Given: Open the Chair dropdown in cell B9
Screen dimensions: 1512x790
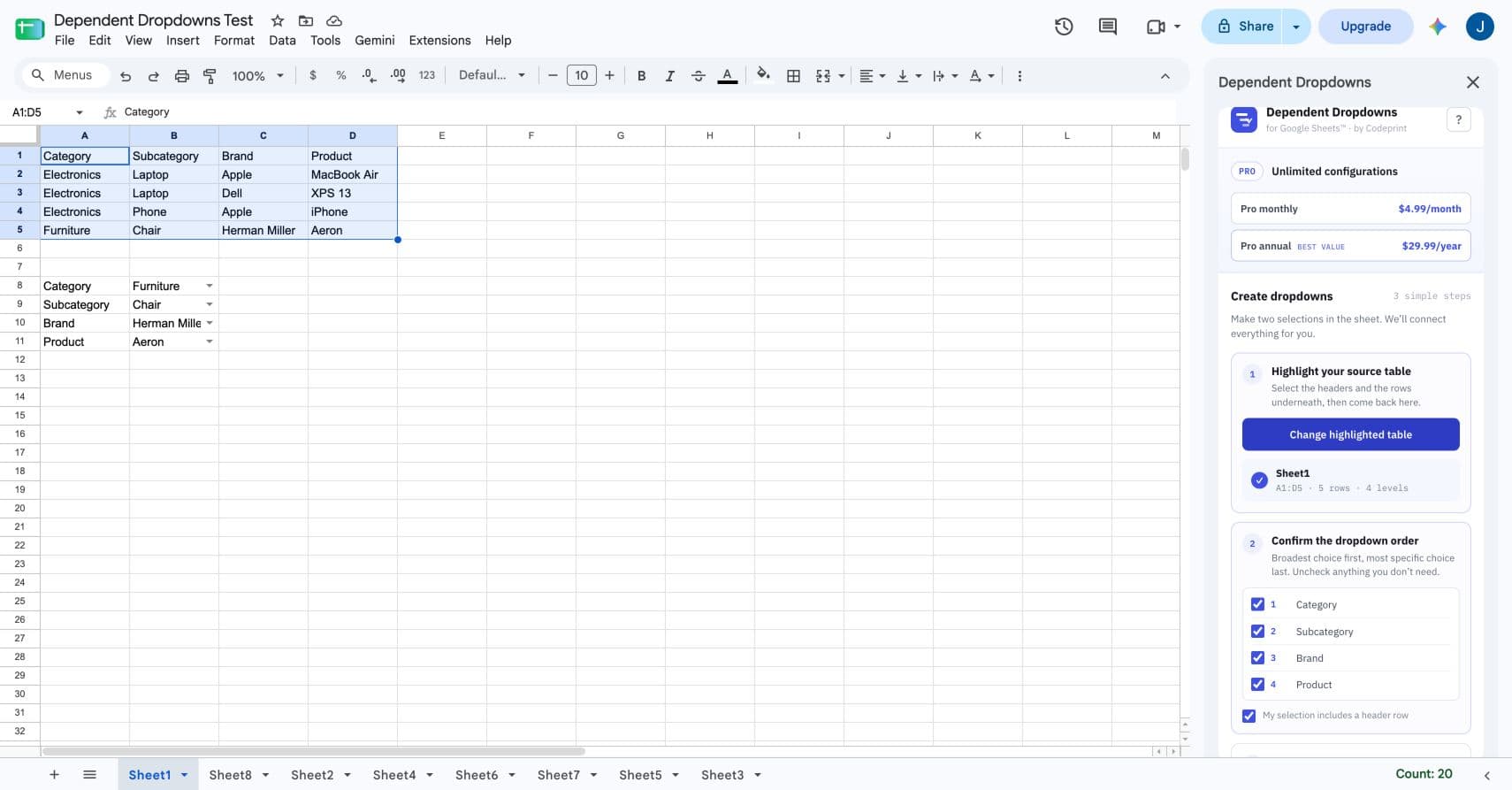Looking at the screenshot, I should (x=210, y=304).
